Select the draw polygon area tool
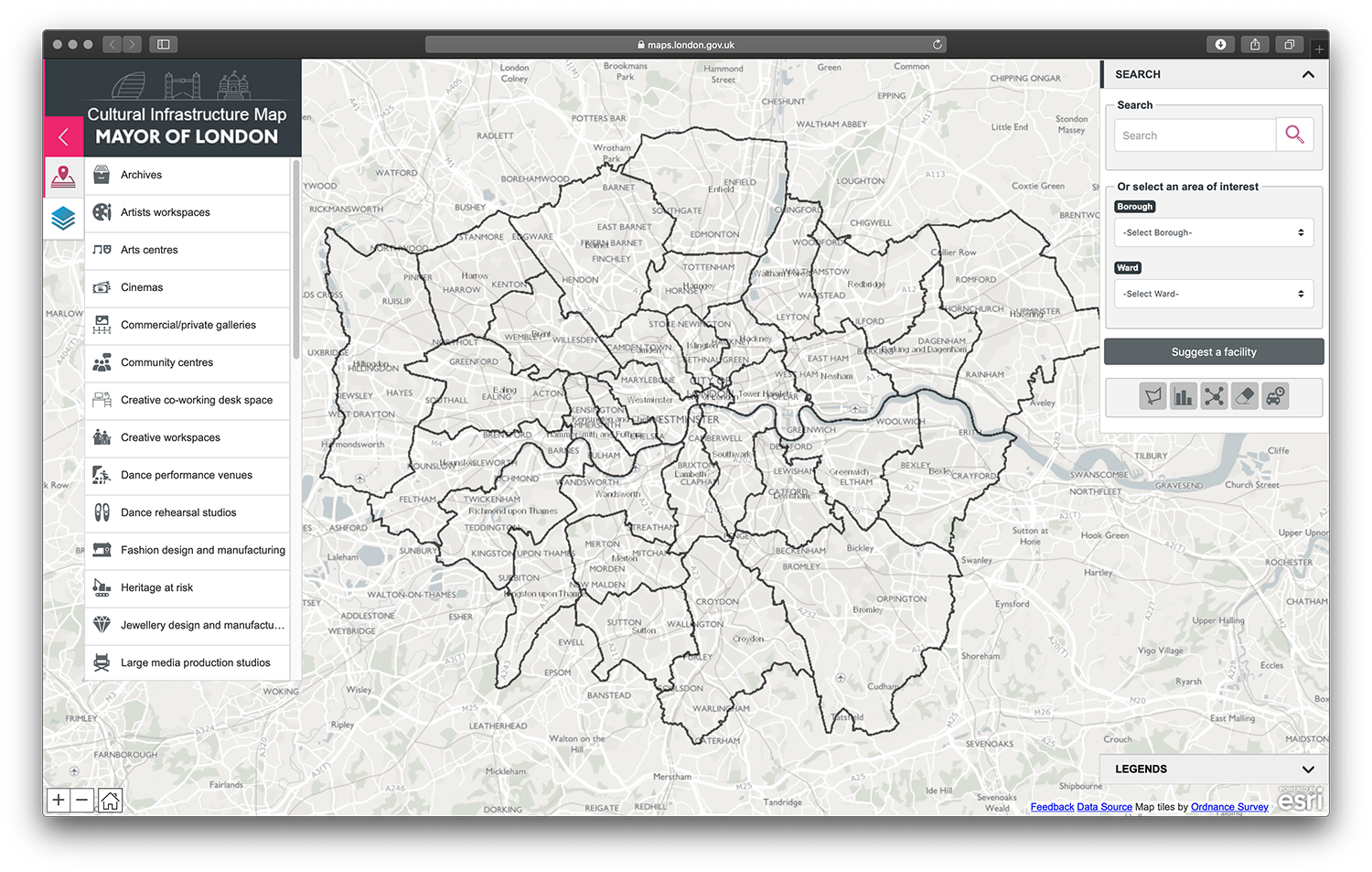 (1152, 396)
